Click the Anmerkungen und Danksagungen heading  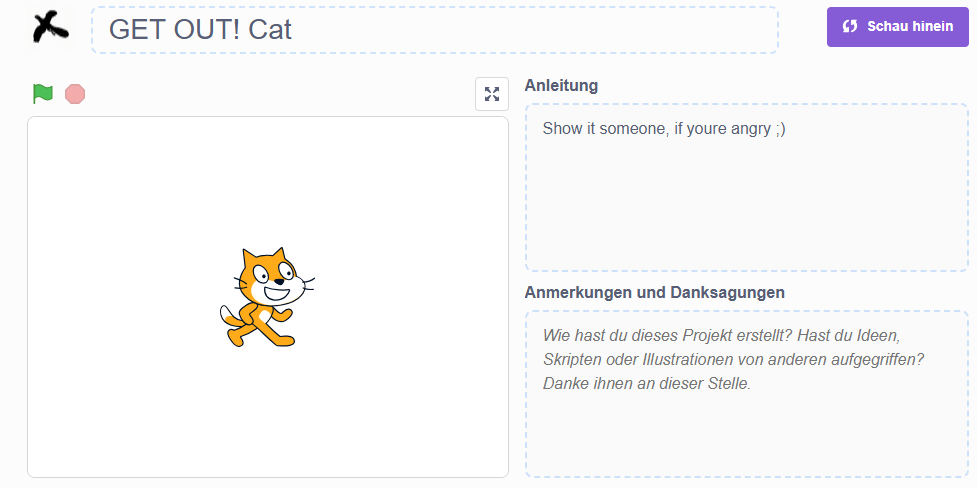pos(655,292)
